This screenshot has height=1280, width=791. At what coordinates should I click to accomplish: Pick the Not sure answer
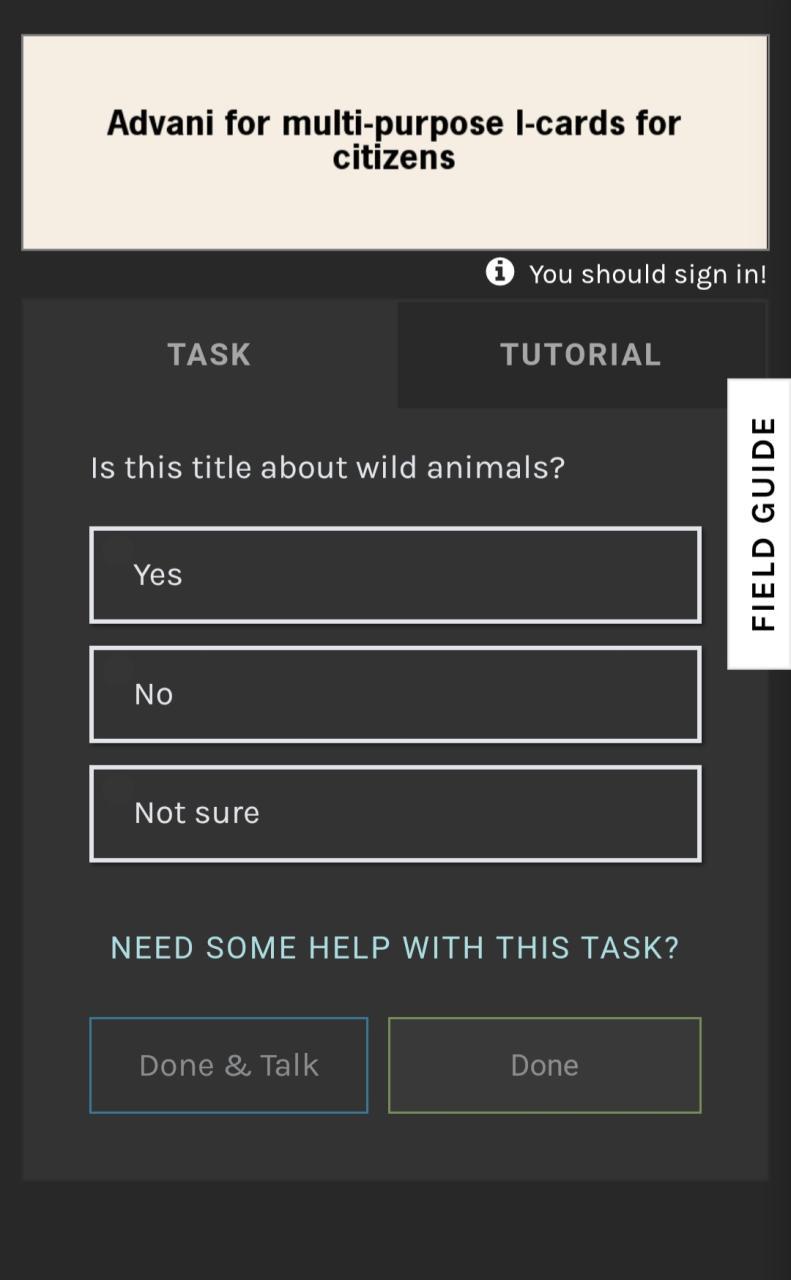pos(395,813)
